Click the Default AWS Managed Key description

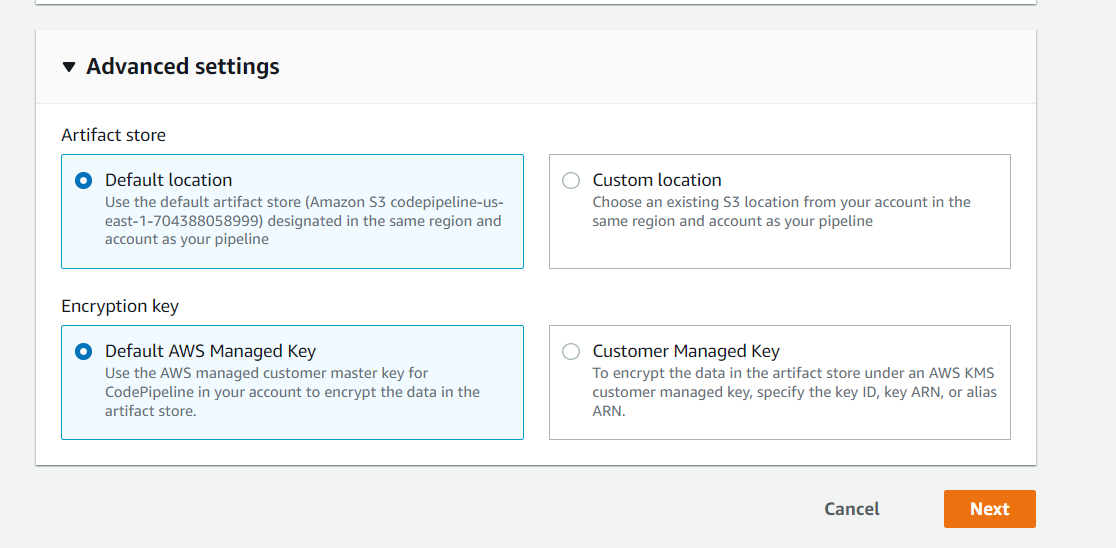click(x=293, y=392)
